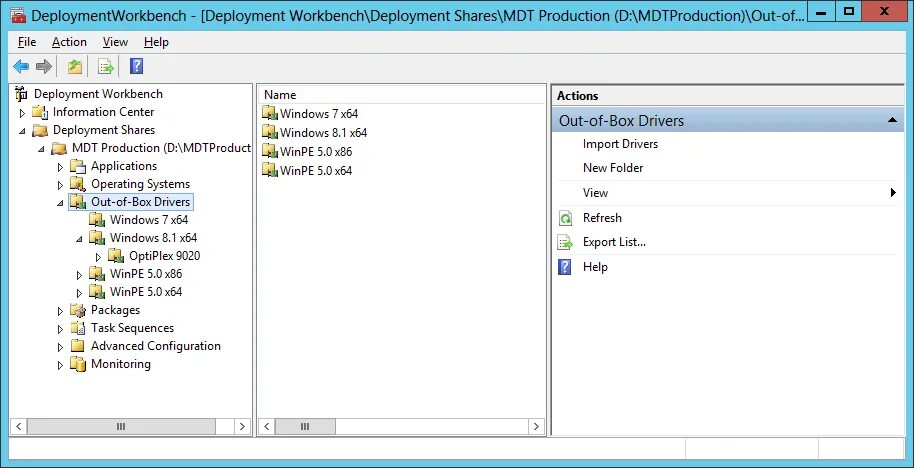Click the list pane scroll right arrow
This screenshot has height=468, width=914.
point(536,427)
